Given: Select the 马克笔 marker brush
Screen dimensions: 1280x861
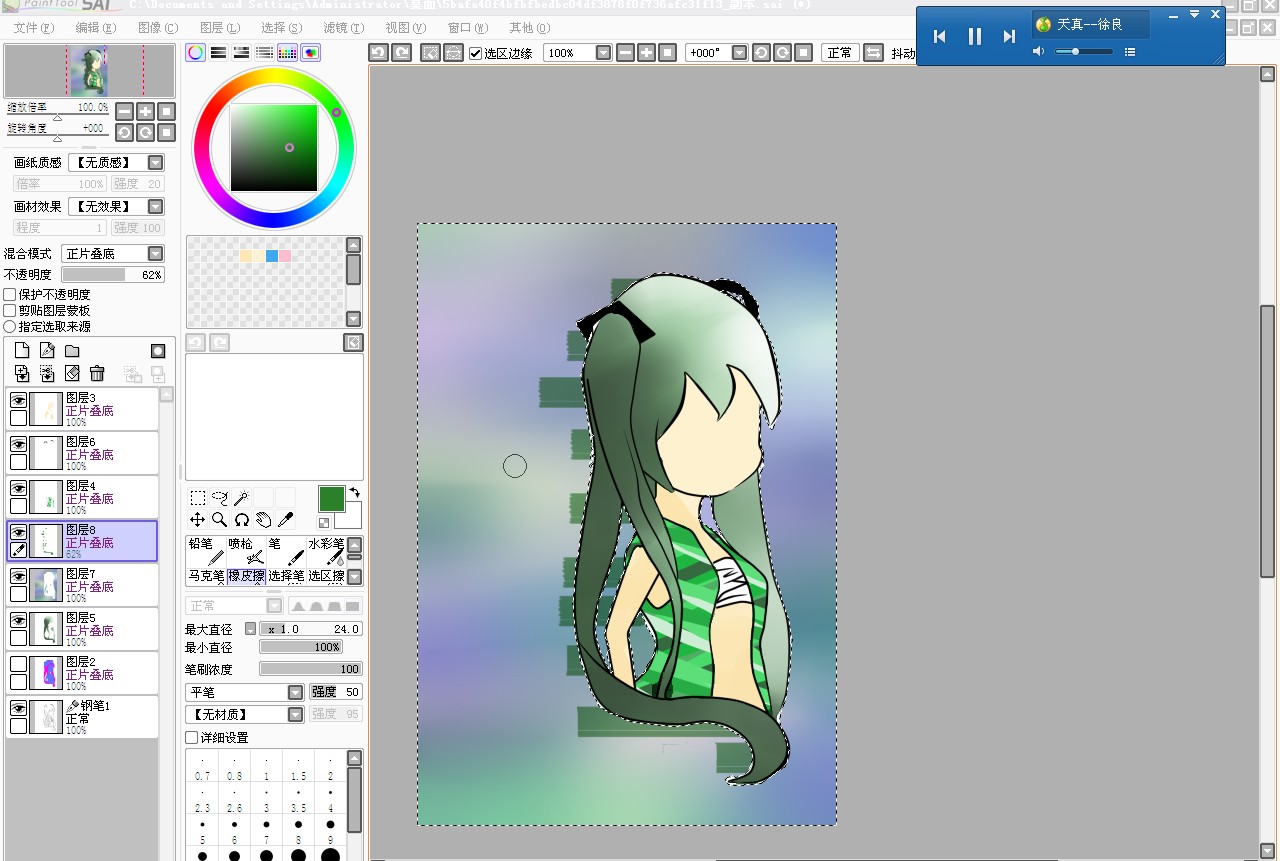Looking at the screenshot, I should coord(206,576).
